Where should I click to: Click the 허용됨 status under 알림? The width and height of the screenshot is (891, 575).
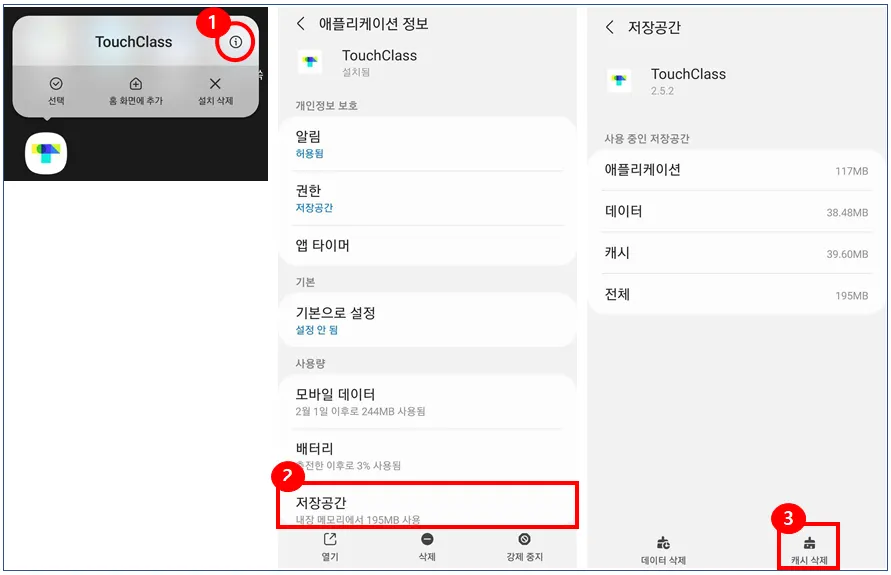pos(310,153)
